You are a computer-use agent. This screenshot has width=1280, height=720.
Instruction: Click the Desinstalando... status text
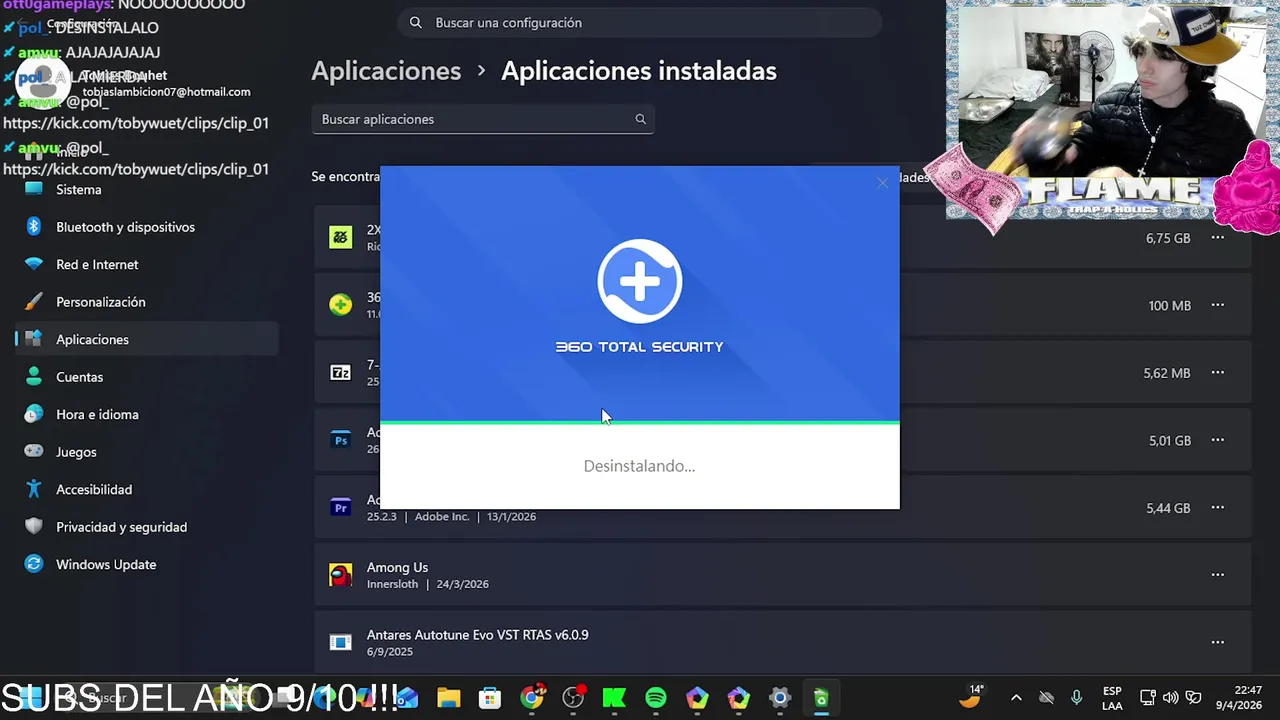(639, 466)
